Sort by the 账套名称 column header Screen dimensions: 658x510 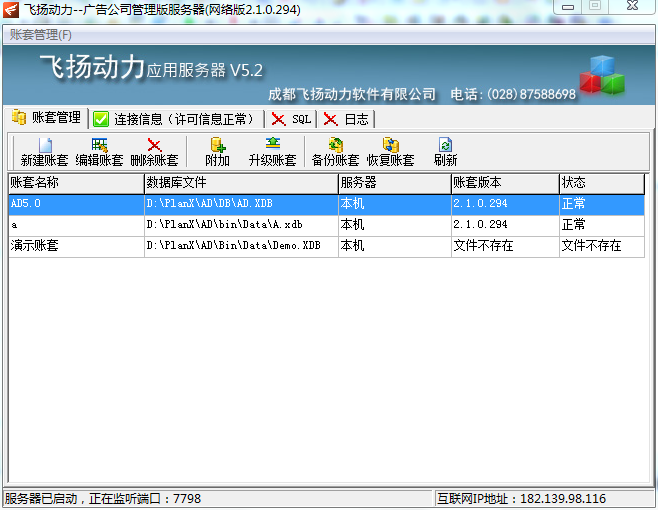(x=76, y=183)
